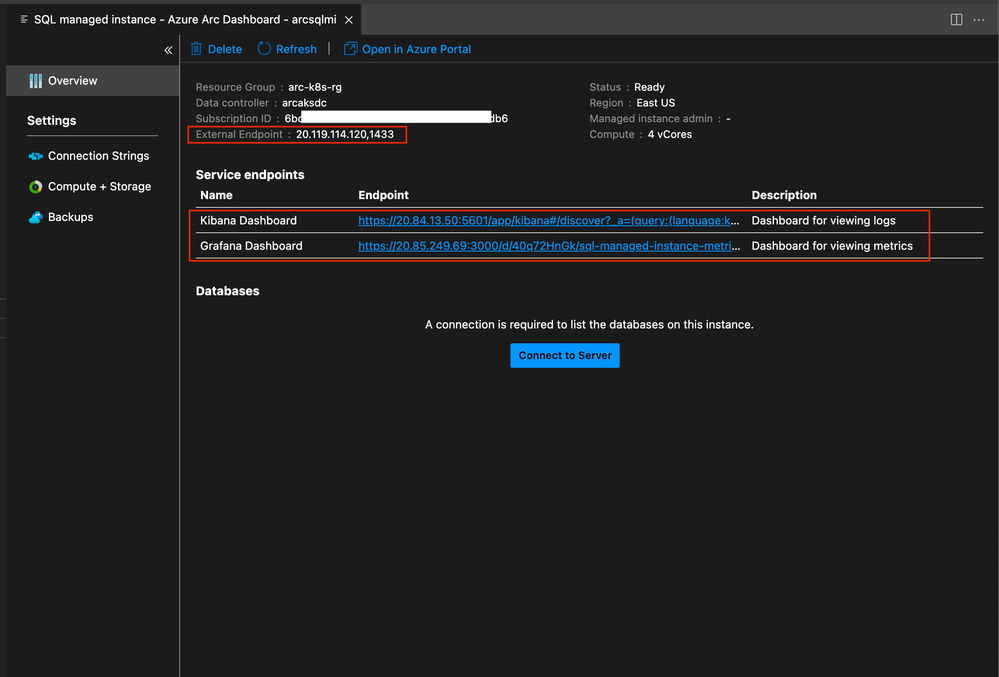The height and width of the screenshot is (677, 999).
Task: Click the Subscription ID label
Action: [x=233, y=118]
